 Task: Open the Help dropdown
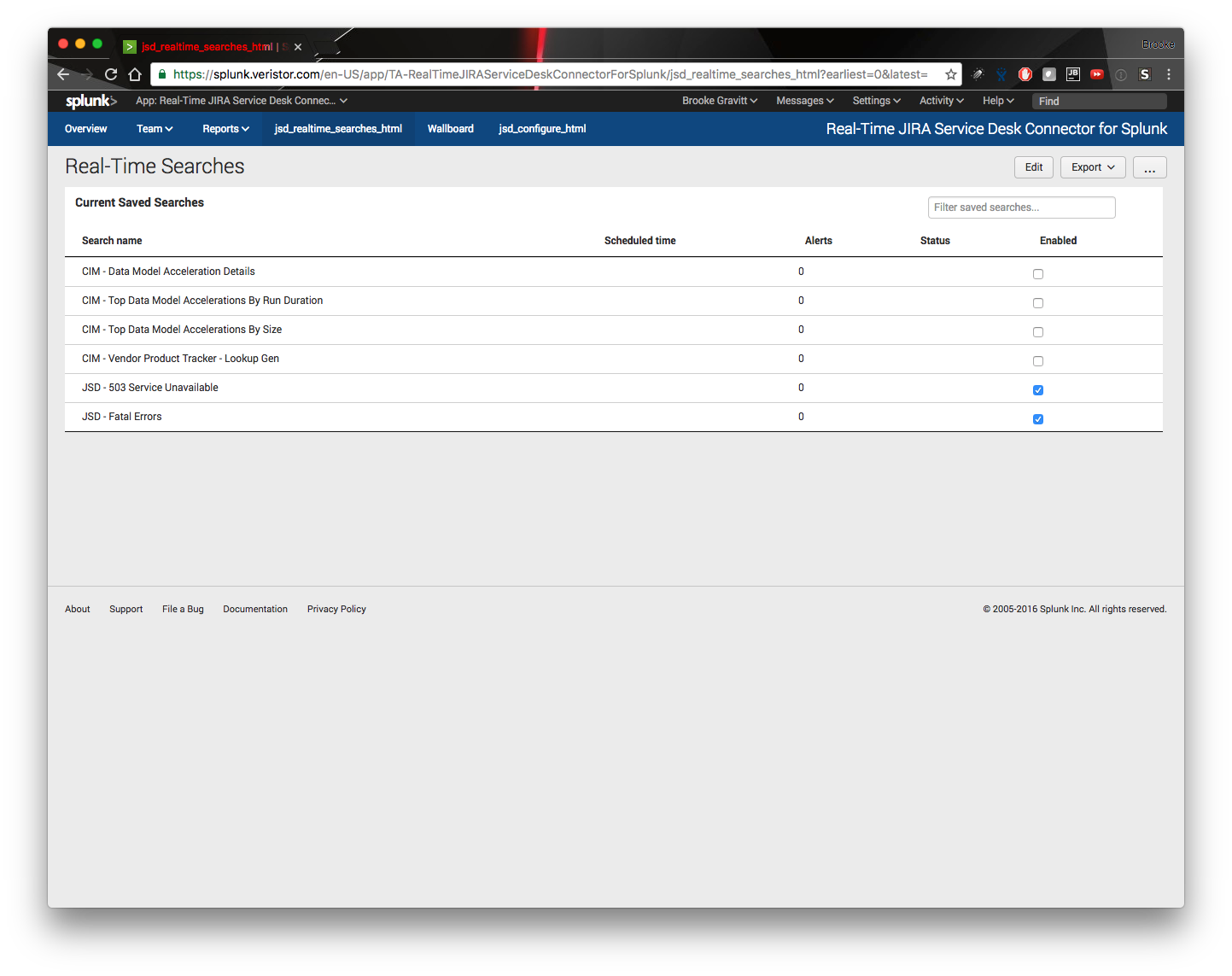[998, 101]
